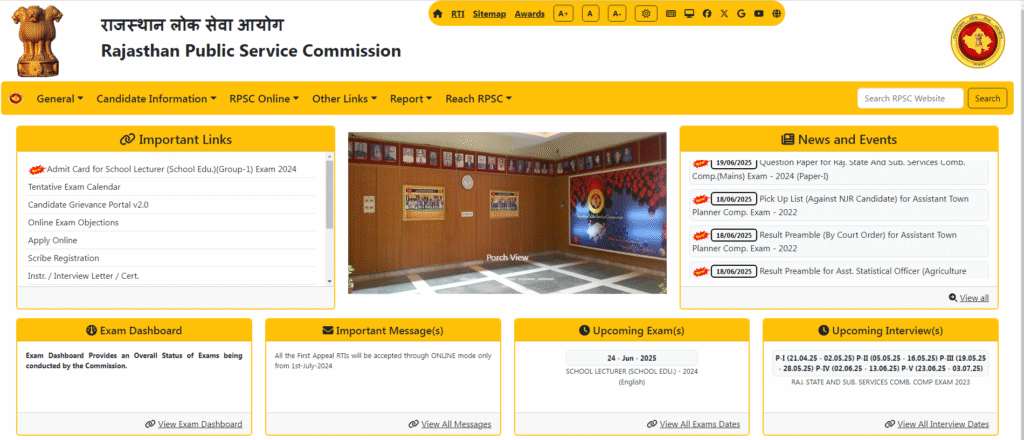Reset font size with plain A button
This screenshot has height=440, width=1024.
590,14
